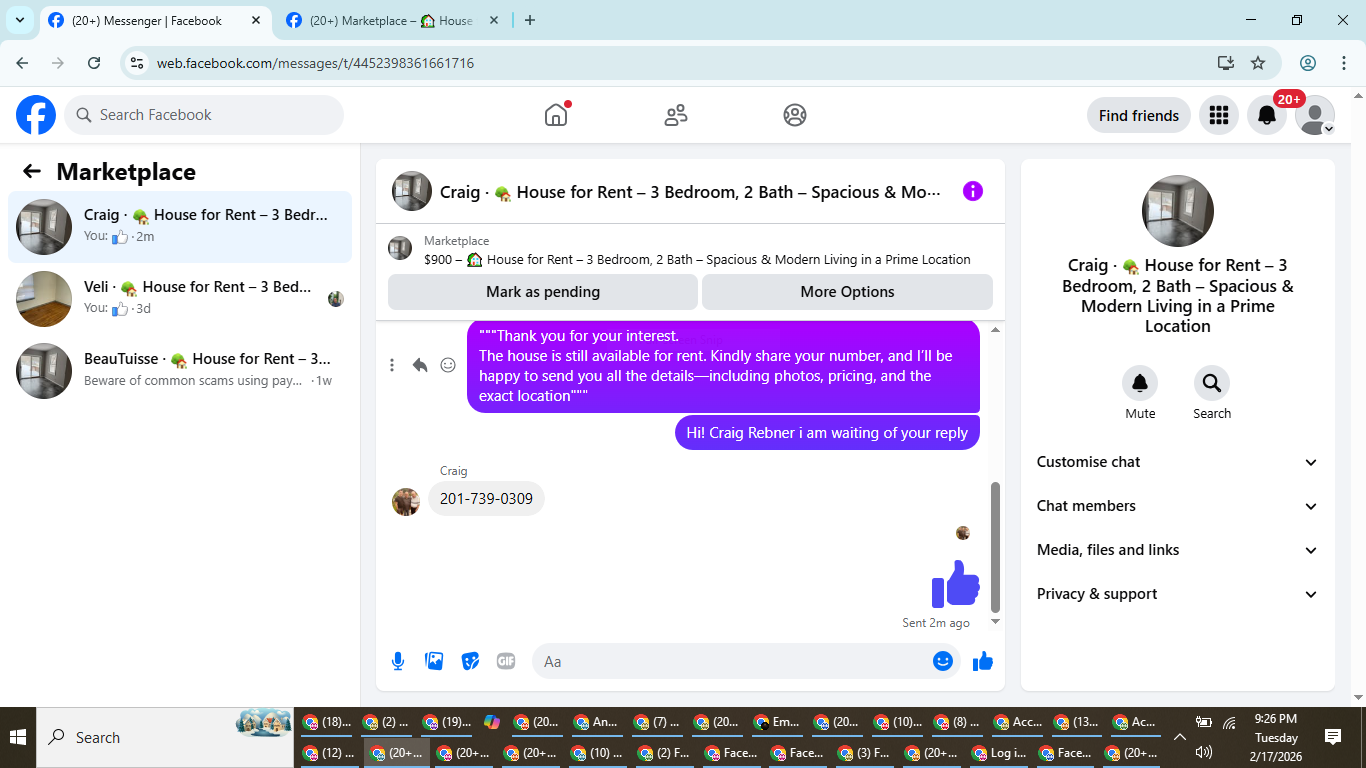Show hidden system tray icons
This screenshot has width=1366, height=768.
point(1179,737)
